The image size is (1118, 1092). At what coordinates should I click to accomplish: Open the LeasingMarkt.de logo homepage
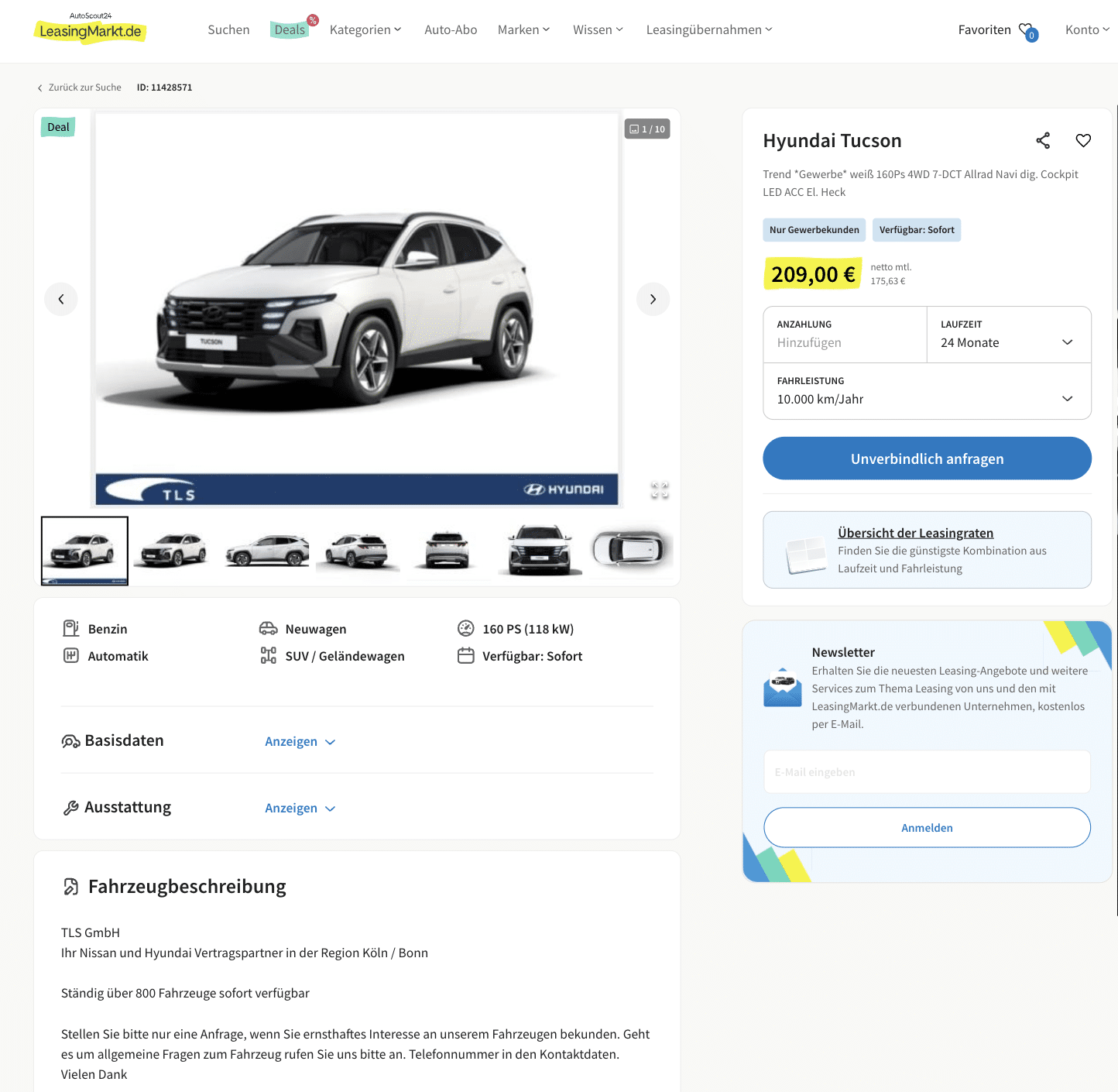tap(90, 28)
